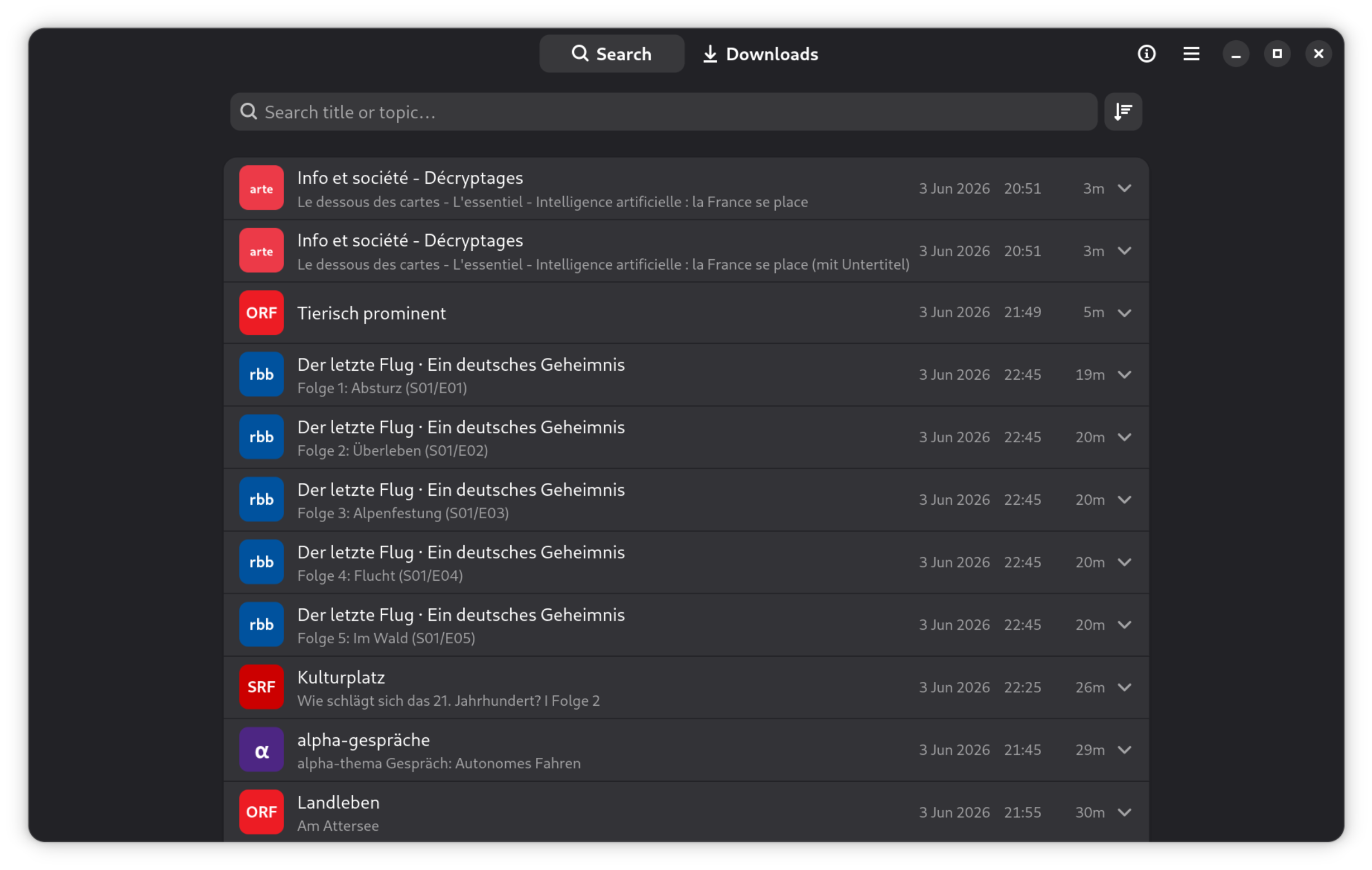Minimize the window
The width and height of the screenshot is (1372, 870).
1235,54
